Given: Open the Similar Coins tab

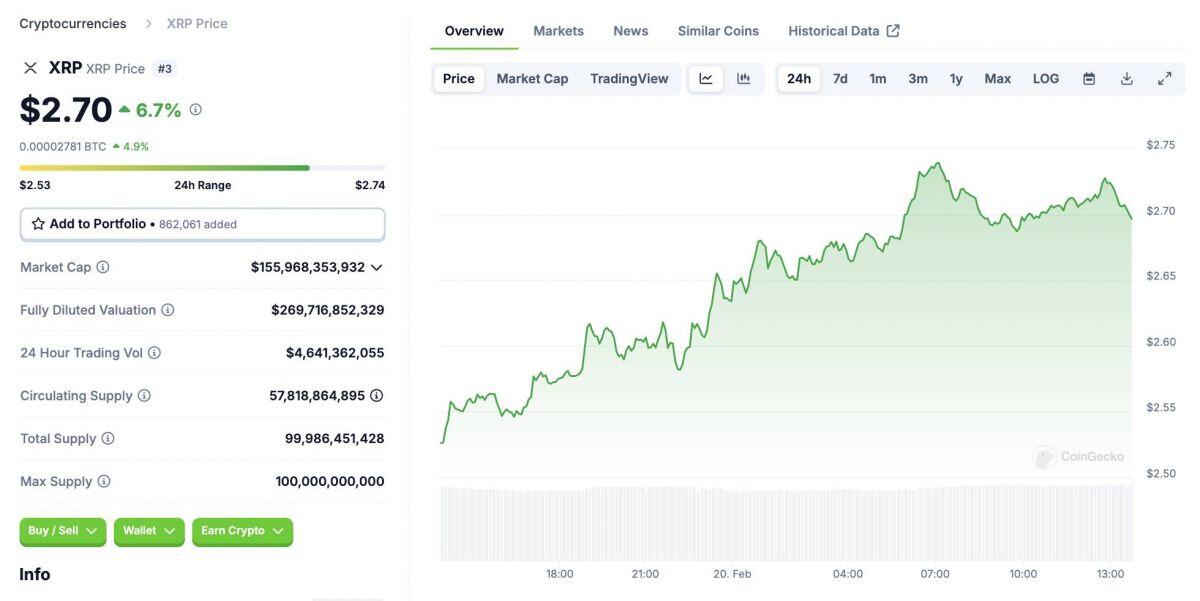Looking at the screenshot, I should [718, 31].
